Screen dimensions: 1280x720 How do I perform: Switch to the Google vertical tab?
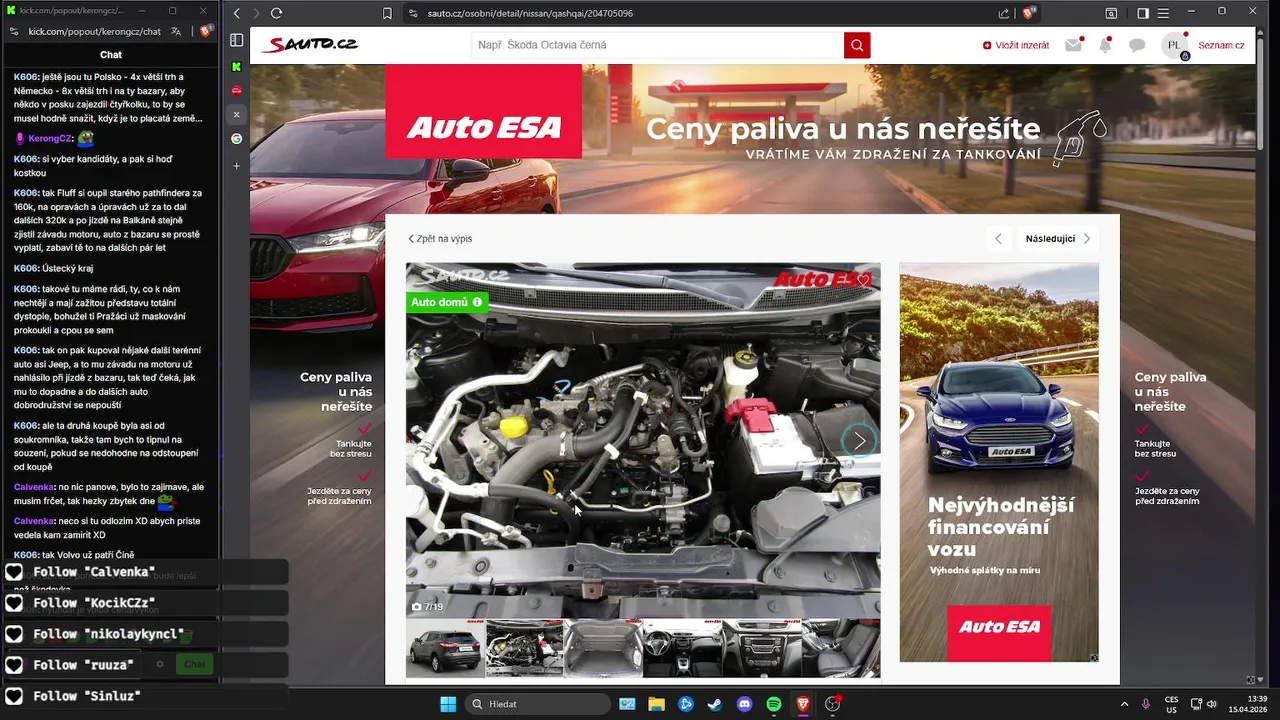click(237, 139)
